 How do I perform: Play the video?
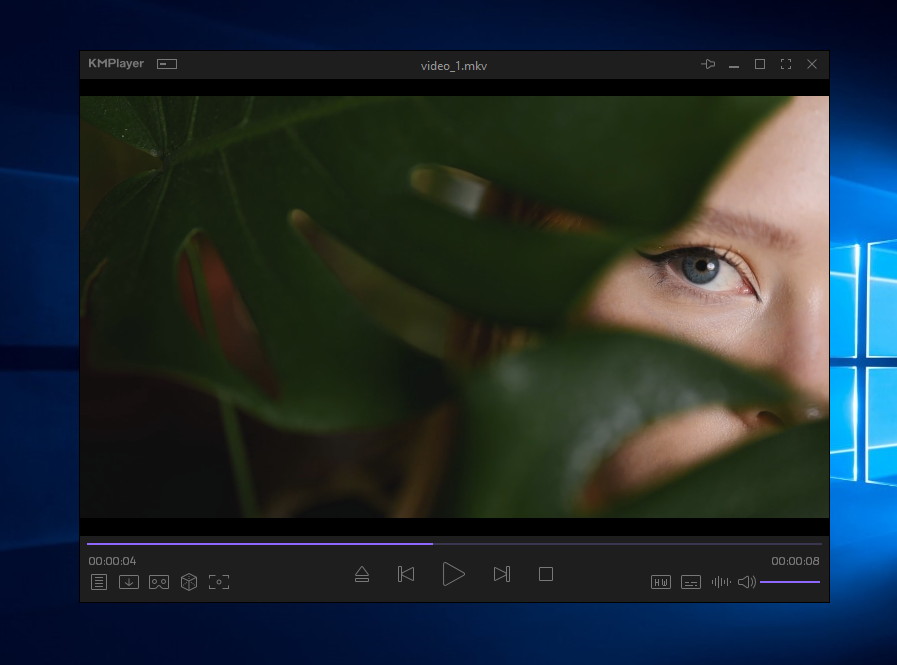[454, 574]
